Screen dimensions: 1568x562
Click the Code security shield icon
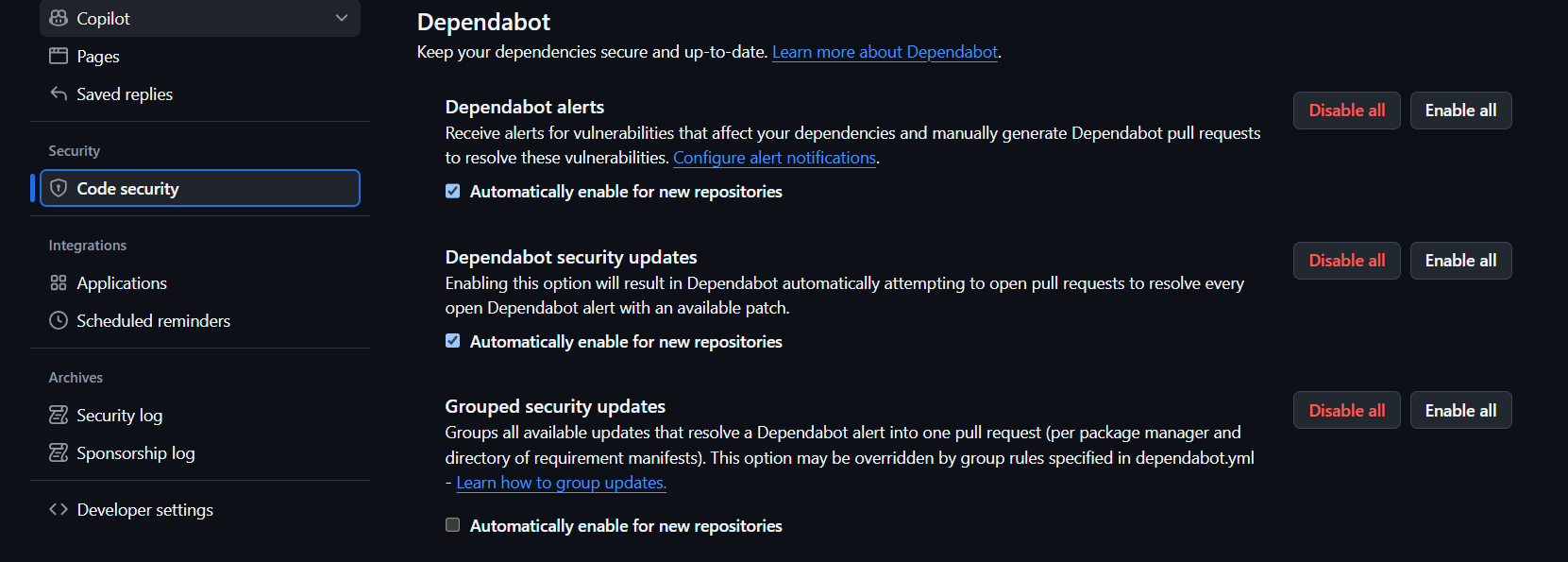[x=59, y=188]
